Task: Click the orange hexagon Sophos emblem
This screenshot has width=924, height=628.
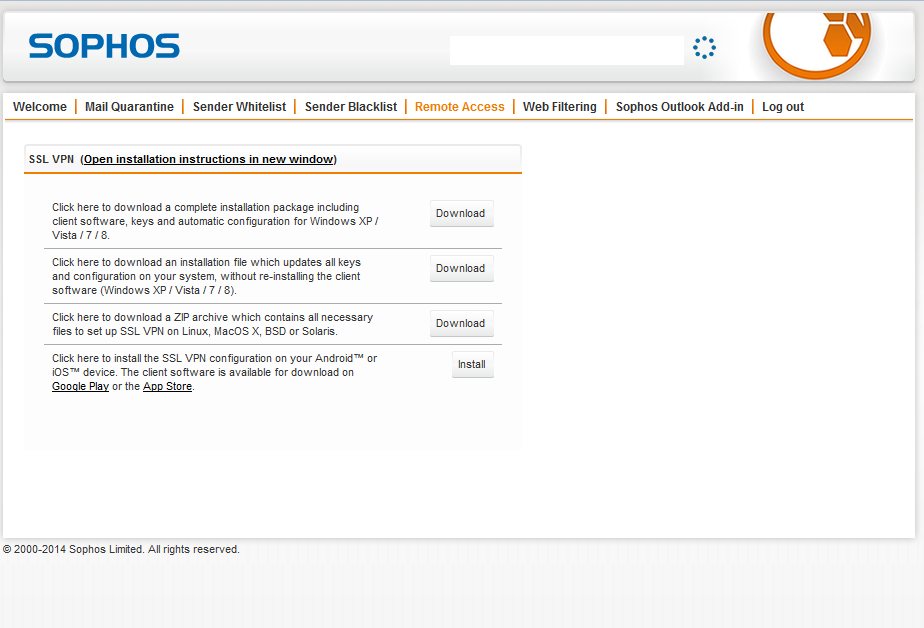Action: (817, 44)
